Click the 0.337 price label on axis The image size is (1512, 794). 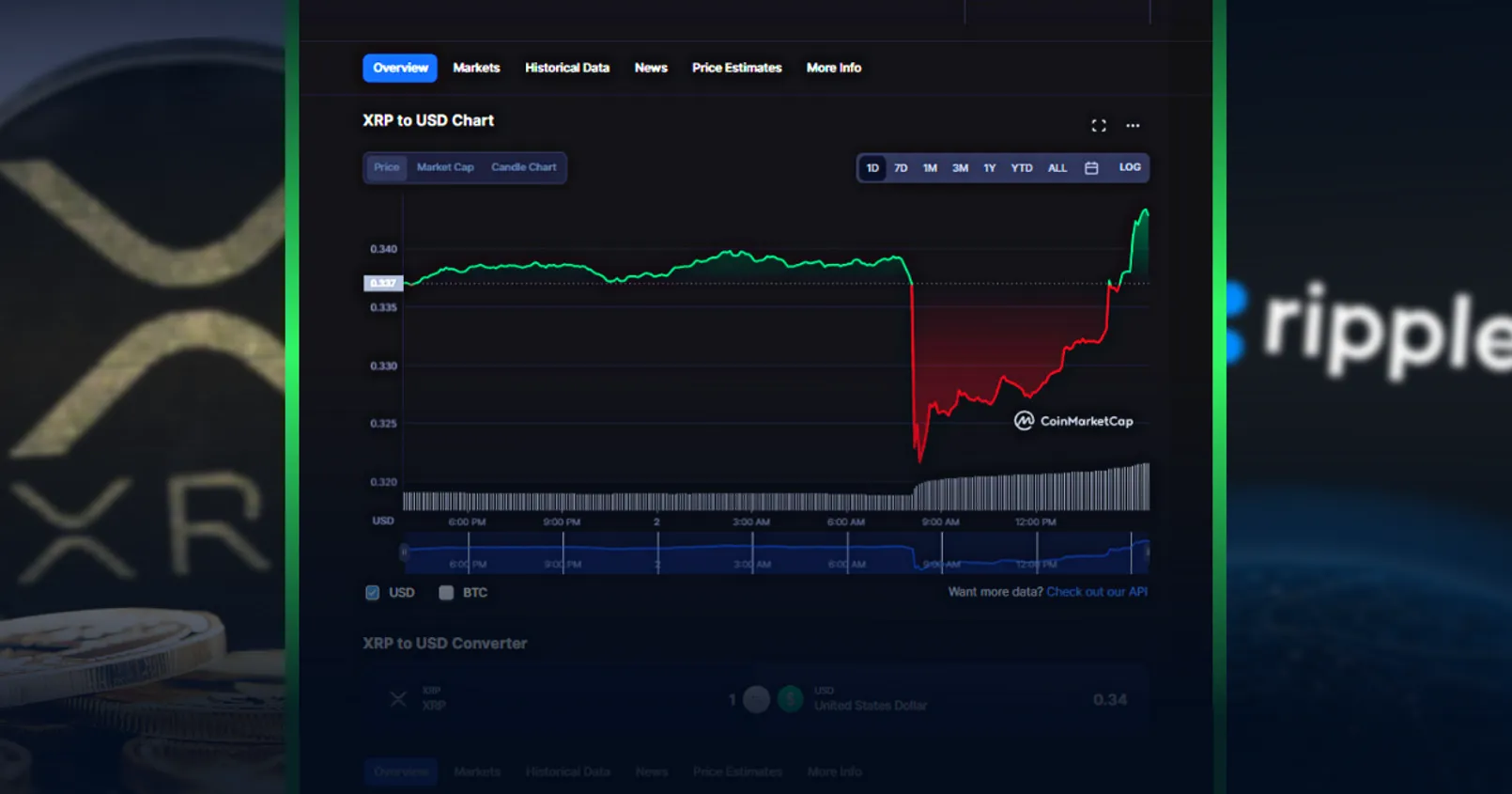pos(383,283)
